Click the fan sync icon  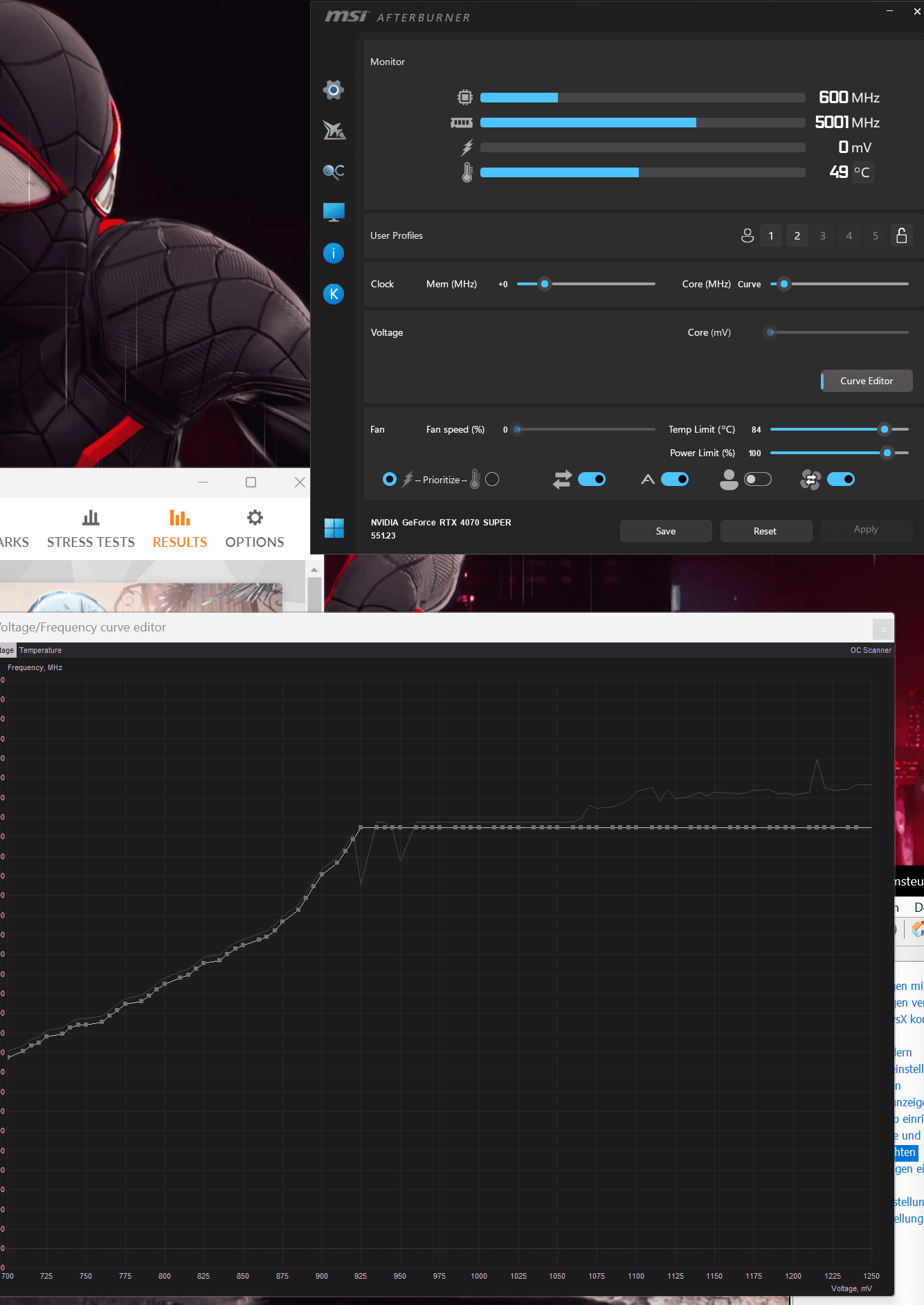point(810,479)
